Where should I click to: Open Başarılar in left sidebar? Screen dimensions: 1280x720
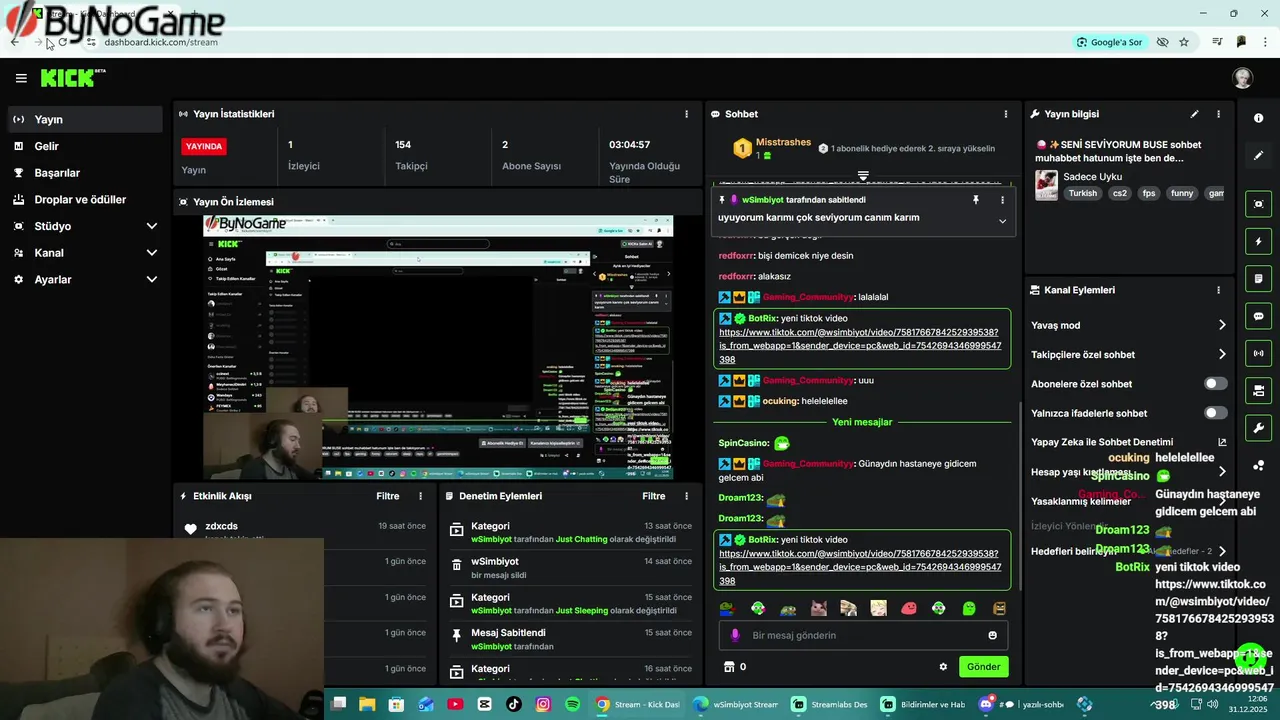coord(84,173)
